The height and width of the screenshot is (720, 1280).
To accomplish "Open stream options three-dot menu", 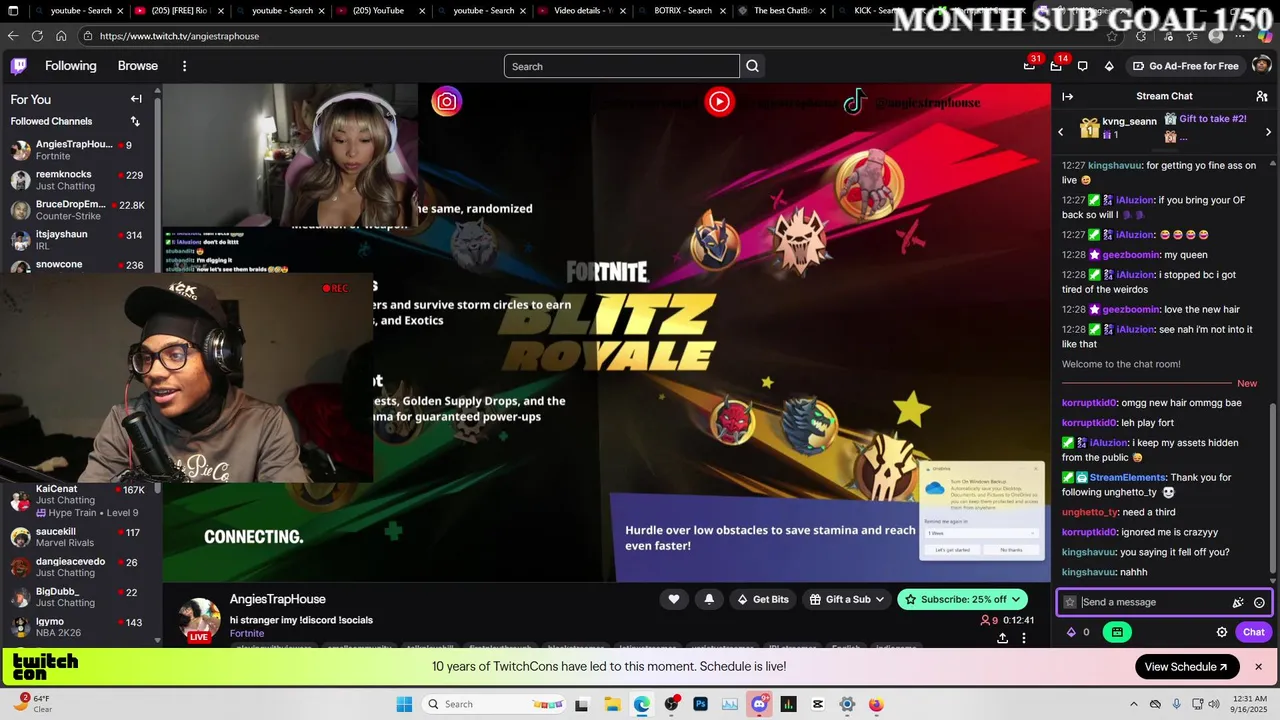I will pos(1024,638).
